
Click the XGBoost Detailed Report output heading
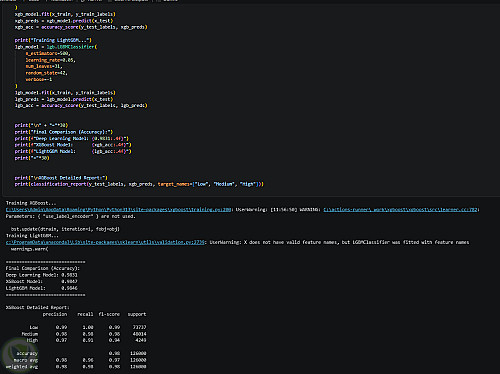(x=38, y=307)
